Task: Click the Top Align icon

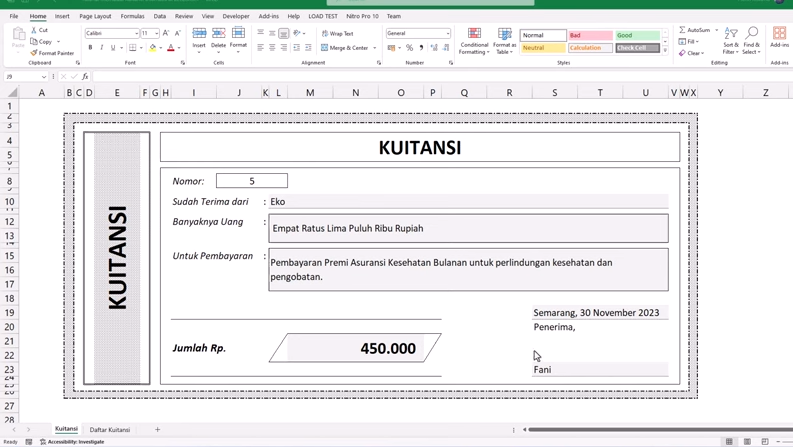Action: tap(260, 33)
